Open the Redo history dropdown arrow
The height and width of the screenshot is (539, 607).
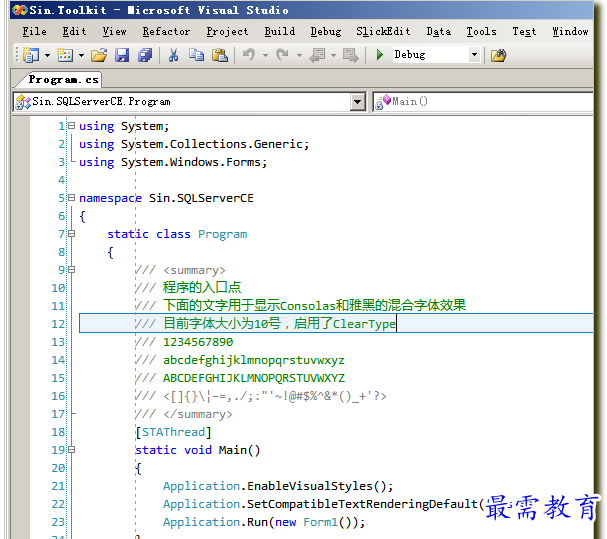(x=299, y=55)
